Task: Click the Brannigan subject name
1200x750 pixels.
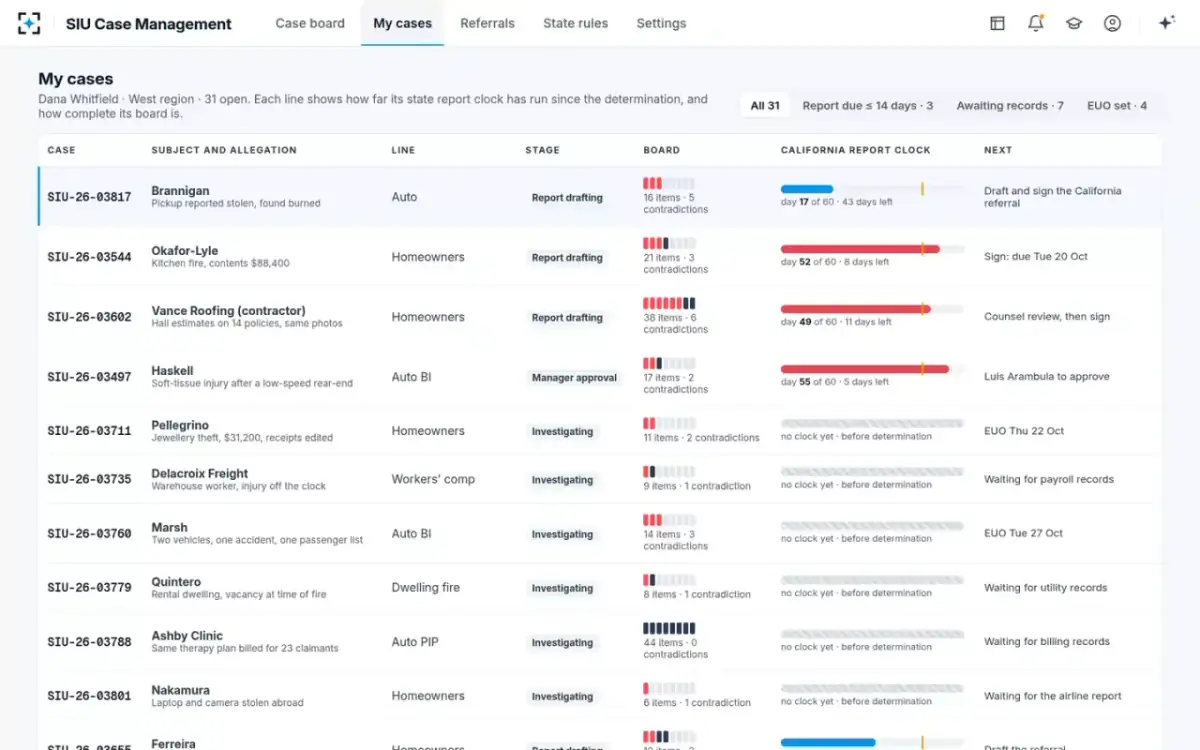Action: (180, 190)
